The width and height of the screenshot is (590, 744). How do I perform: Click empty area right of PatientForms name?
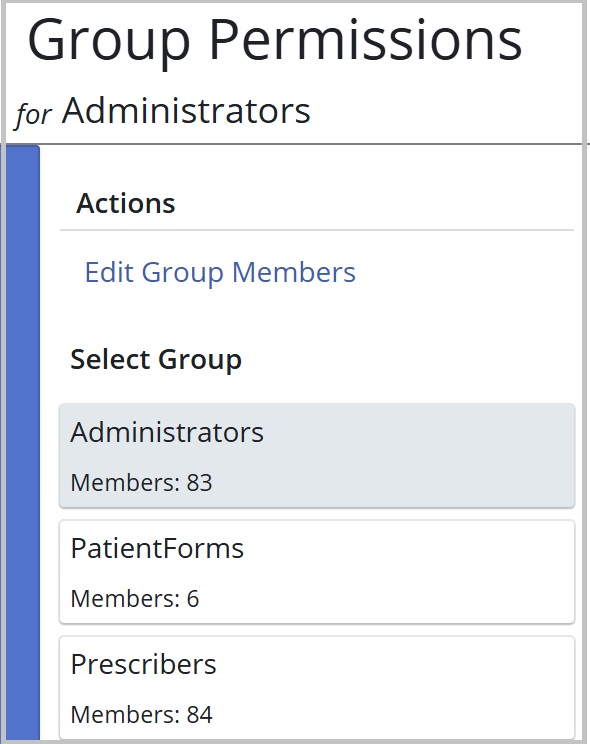coord(408,549)
